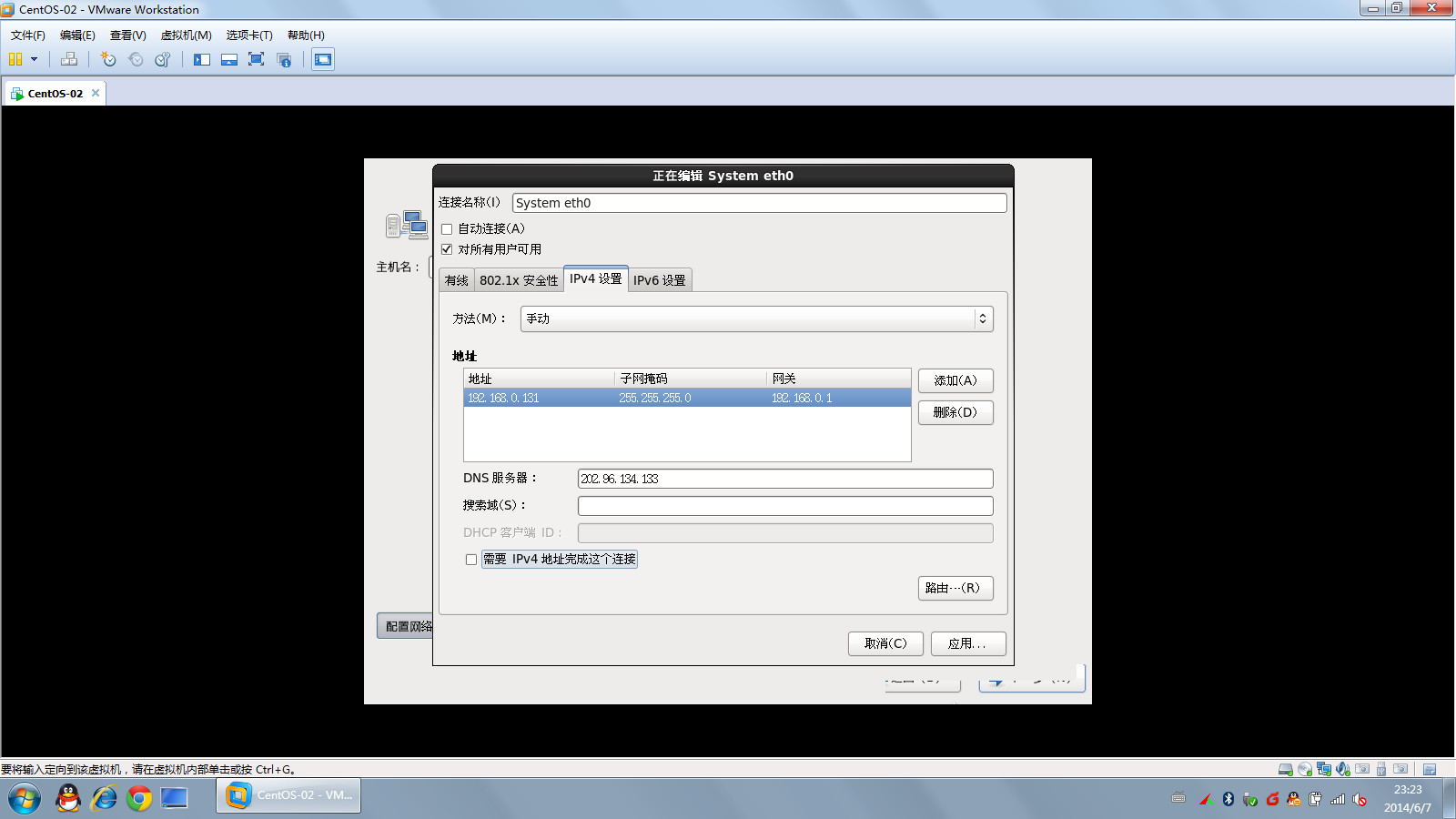The image size is (1456, 819).
Task: Click the network adapter status icon
Action: (1324, 769)
